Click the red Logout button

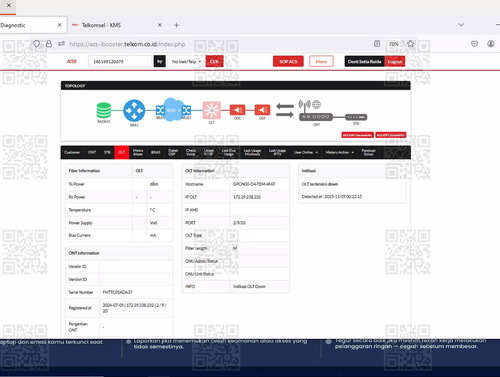tap(395, 61)
